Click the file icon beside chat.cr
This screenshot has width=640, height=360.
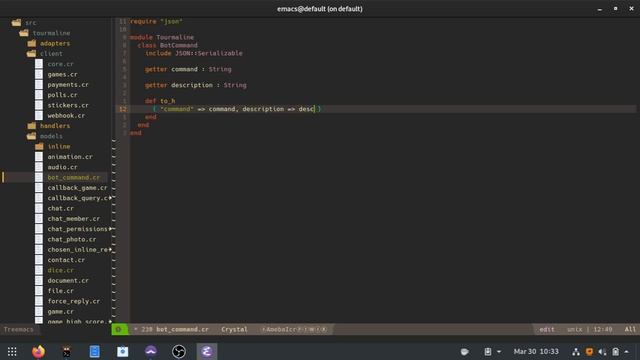click(x=39, y=208)
